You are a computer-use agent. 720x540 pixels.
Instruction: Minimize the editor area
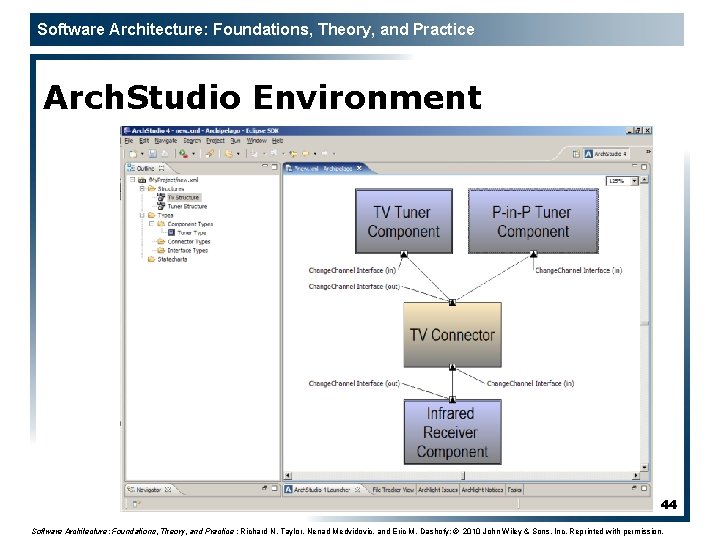coord(635,166)
